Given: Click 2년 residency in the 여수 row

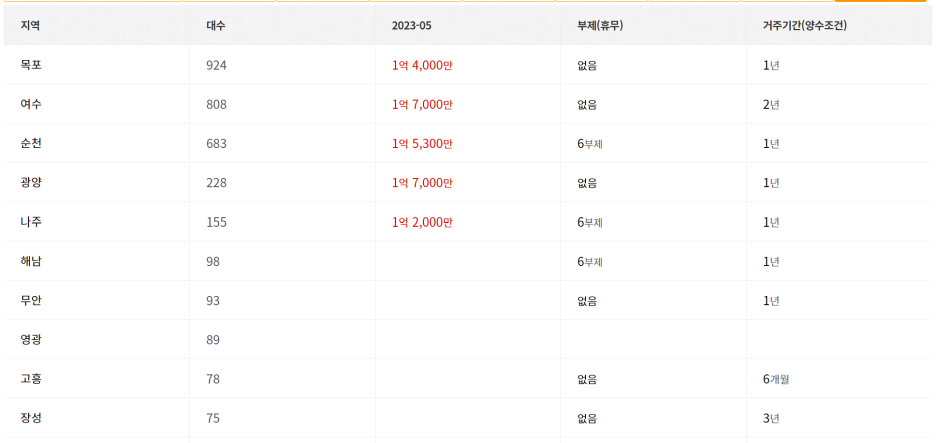Looking at the screenshot, I should (x=771, y=105).
